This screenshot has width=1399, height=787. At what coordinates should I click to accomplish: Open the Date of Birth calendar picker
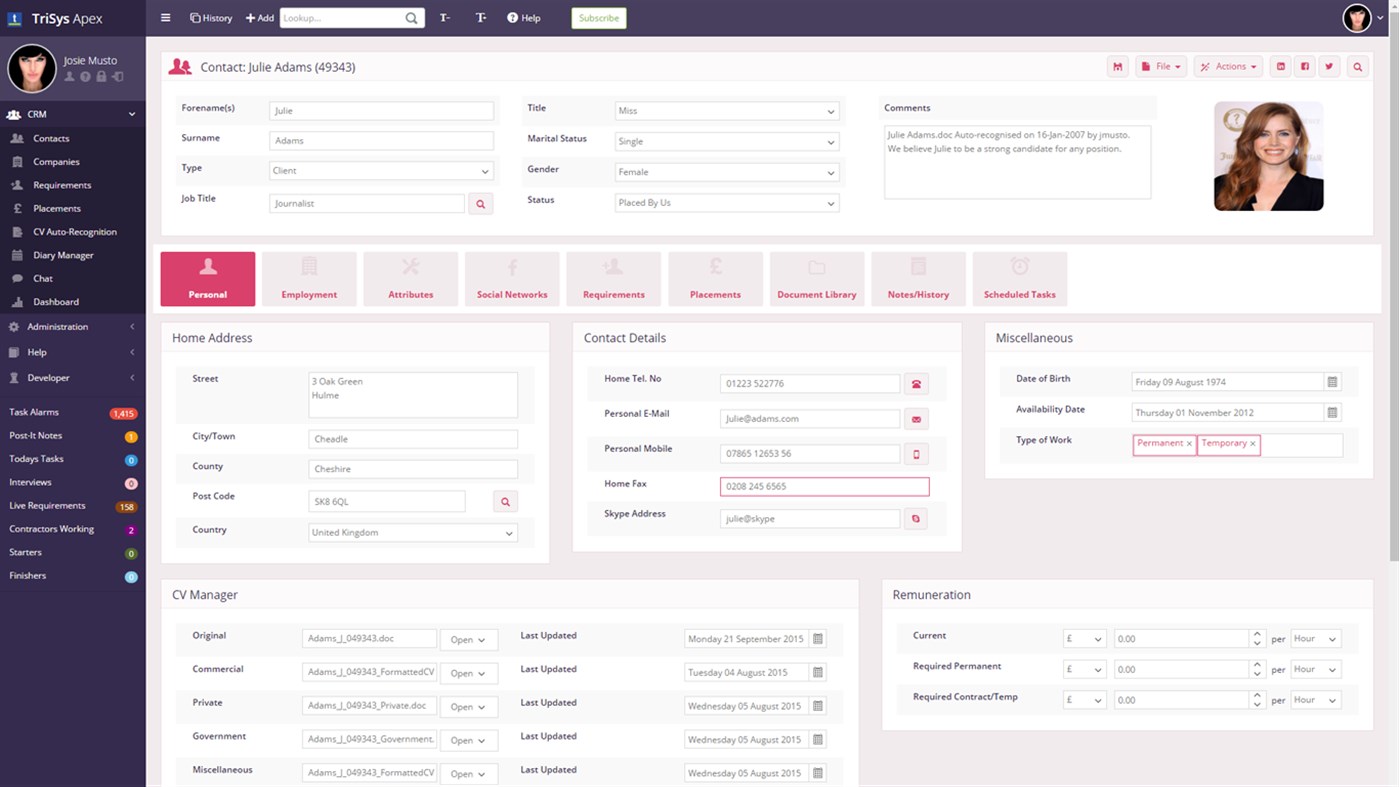[1332, 381]
